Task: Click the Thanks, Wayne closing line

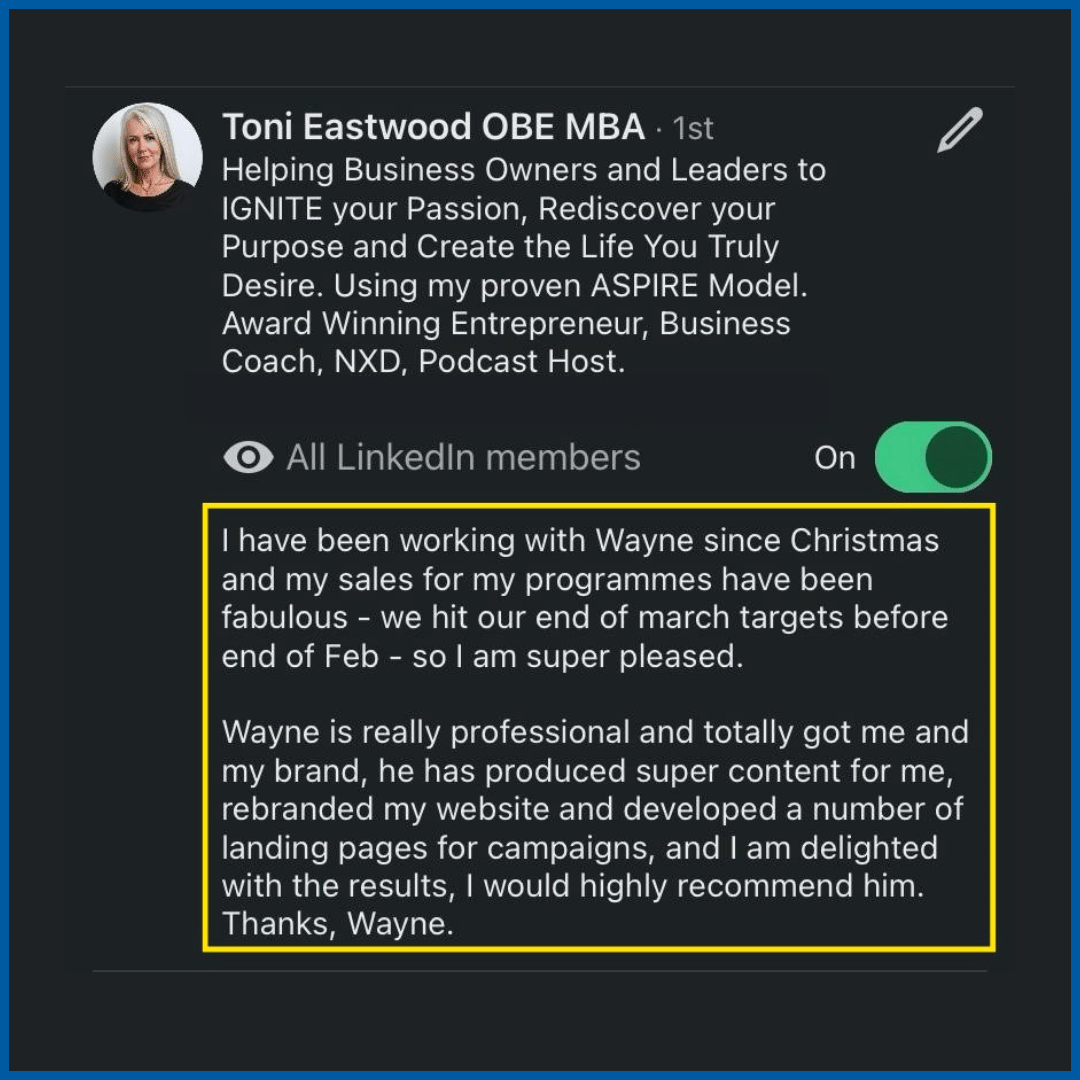Action: [338, 924]
